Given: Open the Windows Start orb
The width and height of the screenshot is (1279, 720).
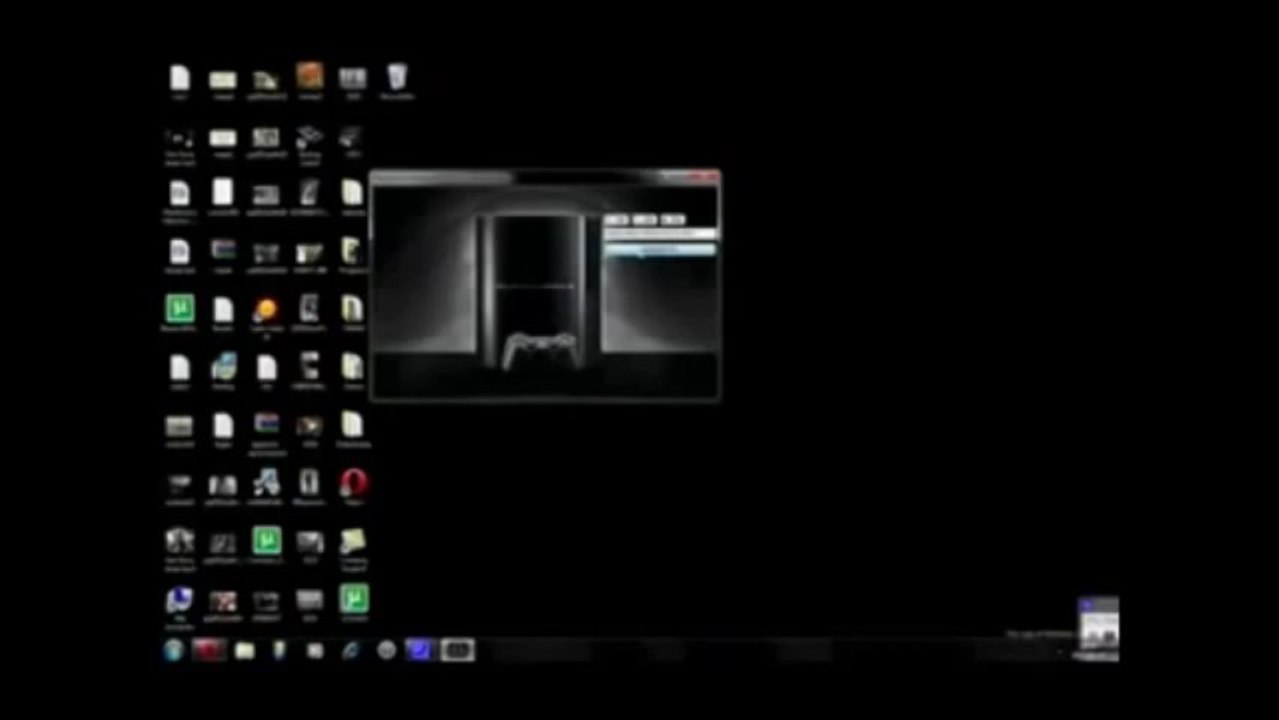Looking at the screenshot, I should (x=174, y=650).
